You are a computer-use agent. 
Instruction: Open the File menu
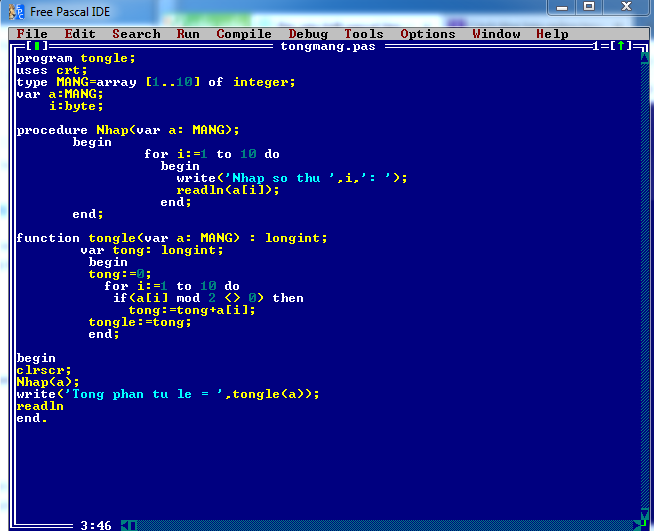click(x=32, y=34)
